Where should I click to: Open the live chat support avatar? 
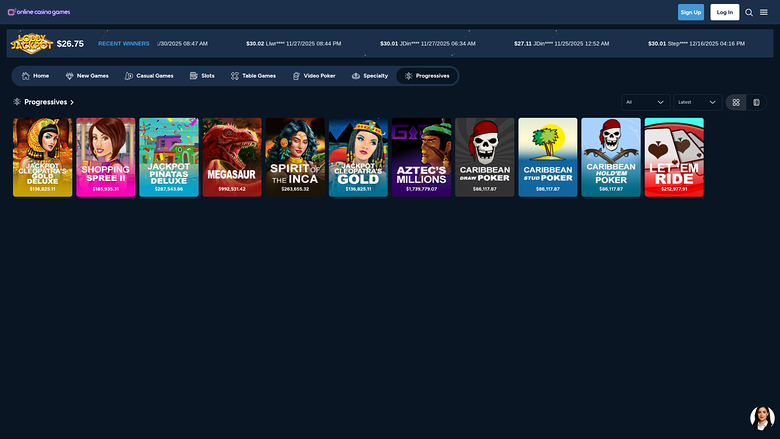[762, 418]
